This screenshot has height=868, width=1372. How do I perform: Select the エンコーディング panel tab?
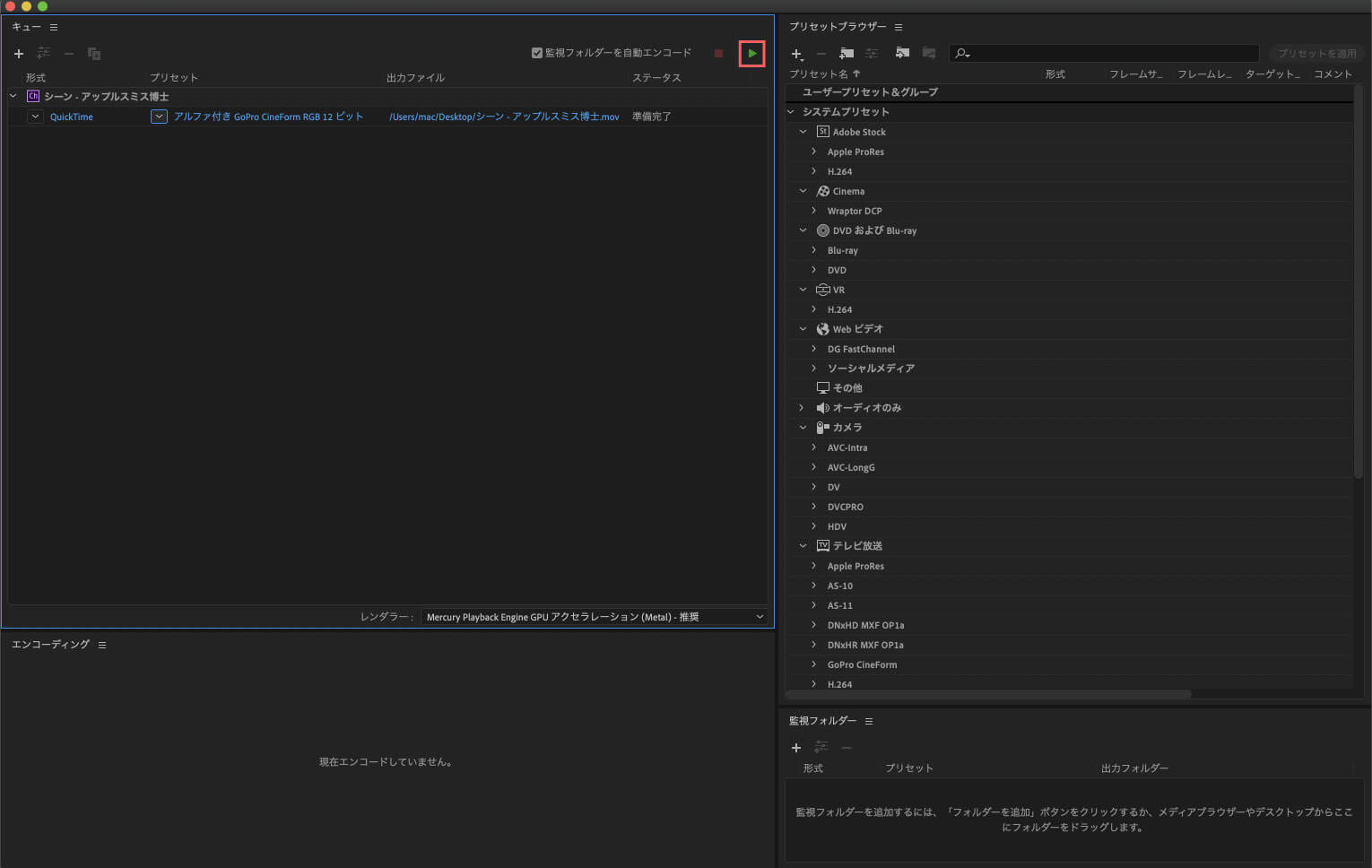(x=50, y=645)
